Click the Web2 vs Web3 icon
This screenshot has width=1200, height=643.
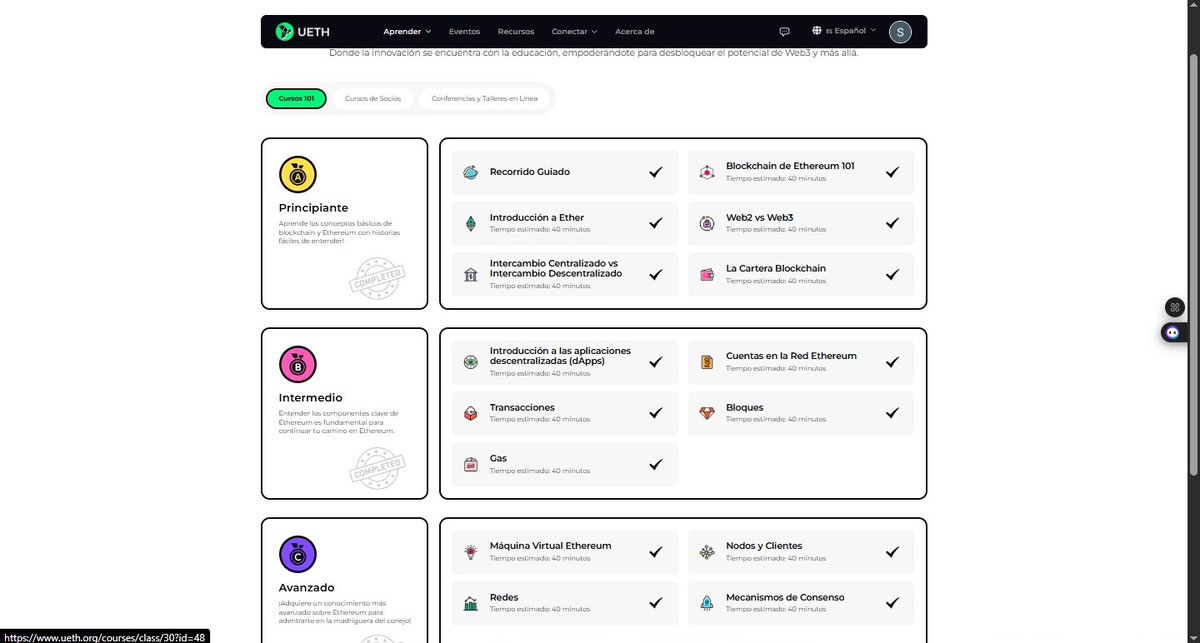coord(707,223)
